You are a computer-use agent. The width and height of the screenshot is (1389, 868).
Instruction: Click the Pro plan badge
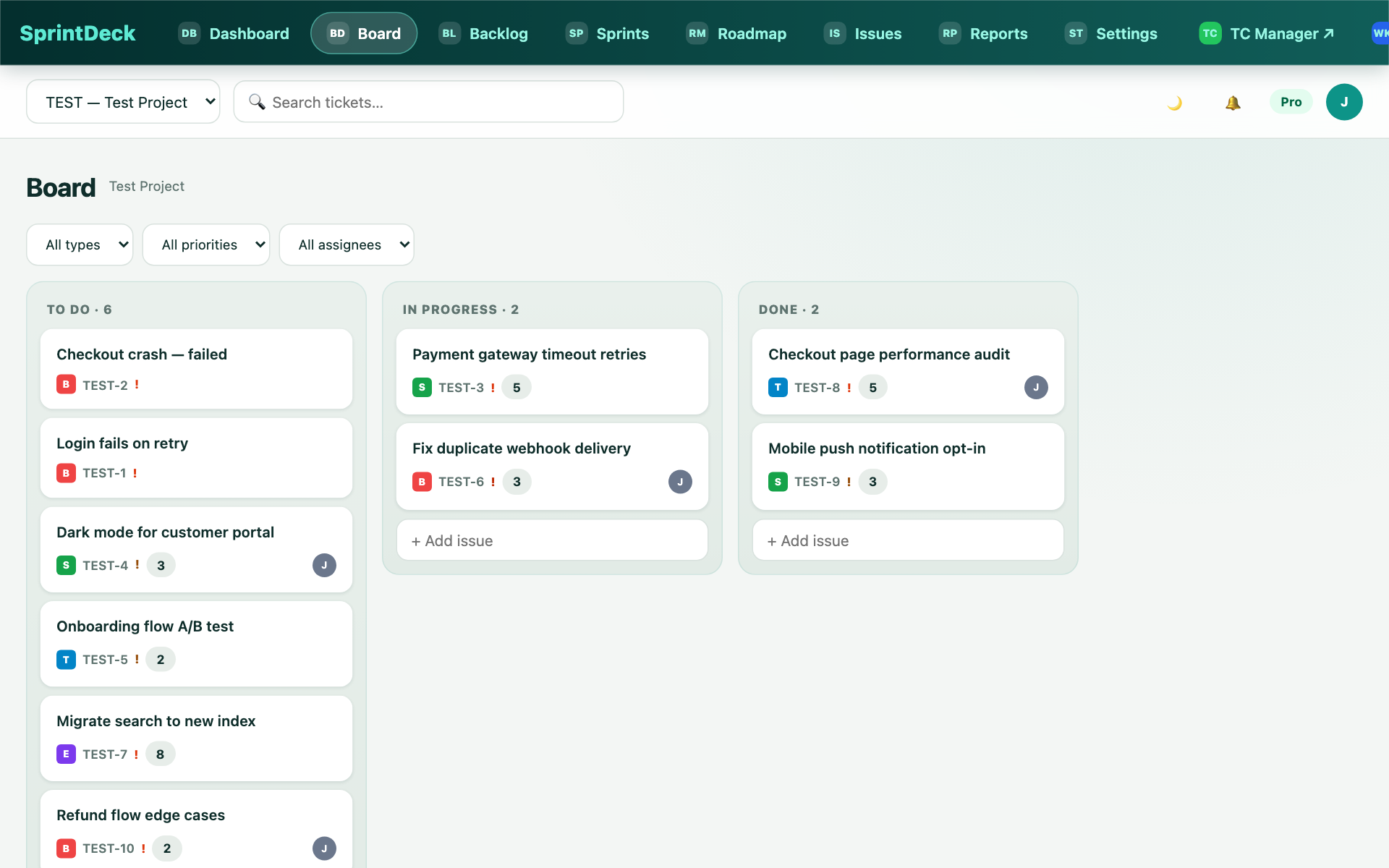pyautogui.click(x=1291, y=102)
